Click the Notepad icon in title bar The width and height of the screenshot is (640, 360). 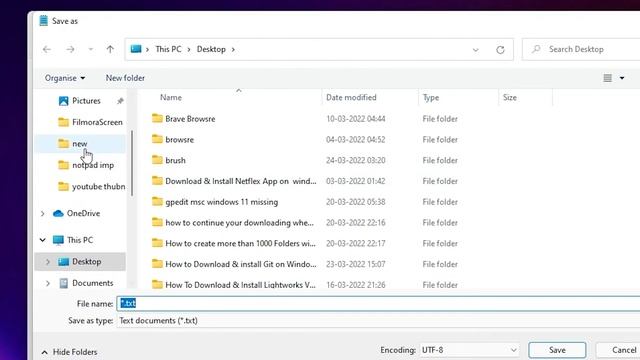[x=44, y=20]
